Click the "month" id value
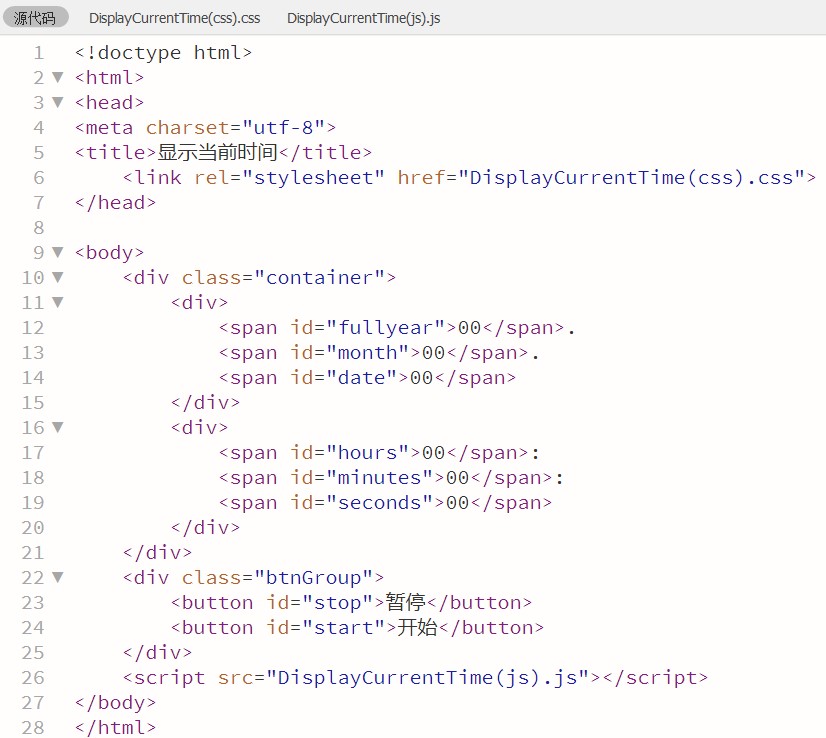The image size is (826, 738). (368, 352)
